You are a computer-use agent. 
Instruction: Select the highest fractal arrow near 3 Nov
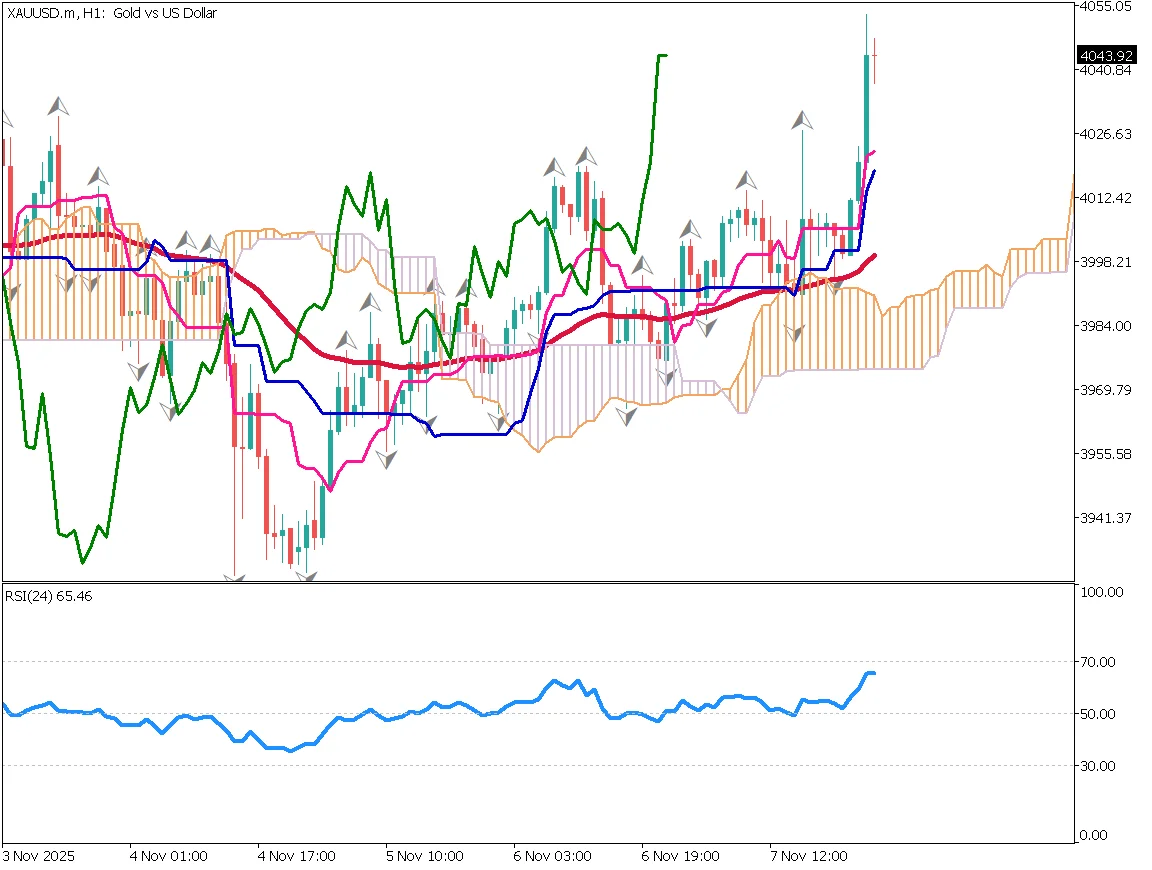[x=60, y=105]
